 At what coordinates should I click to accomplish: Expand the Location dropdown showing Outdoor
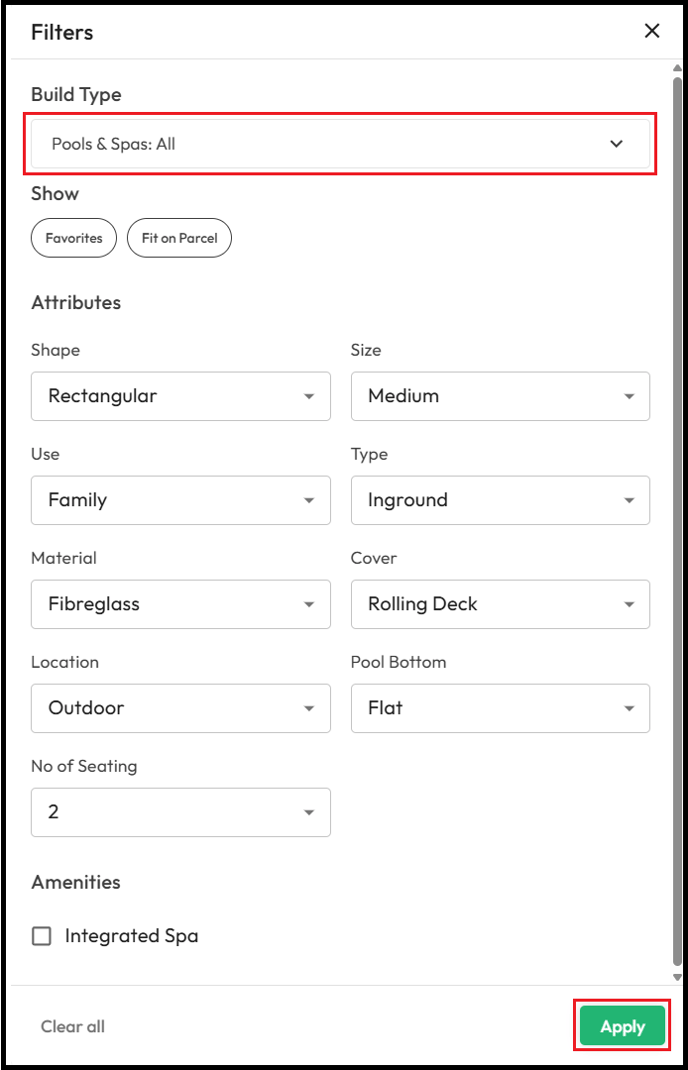(181, 708)
